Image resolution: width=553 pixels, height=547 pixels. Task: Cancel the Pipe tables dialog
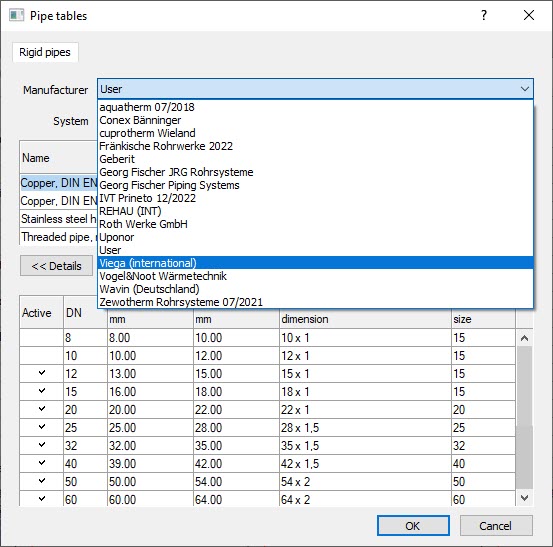(496, 526)
